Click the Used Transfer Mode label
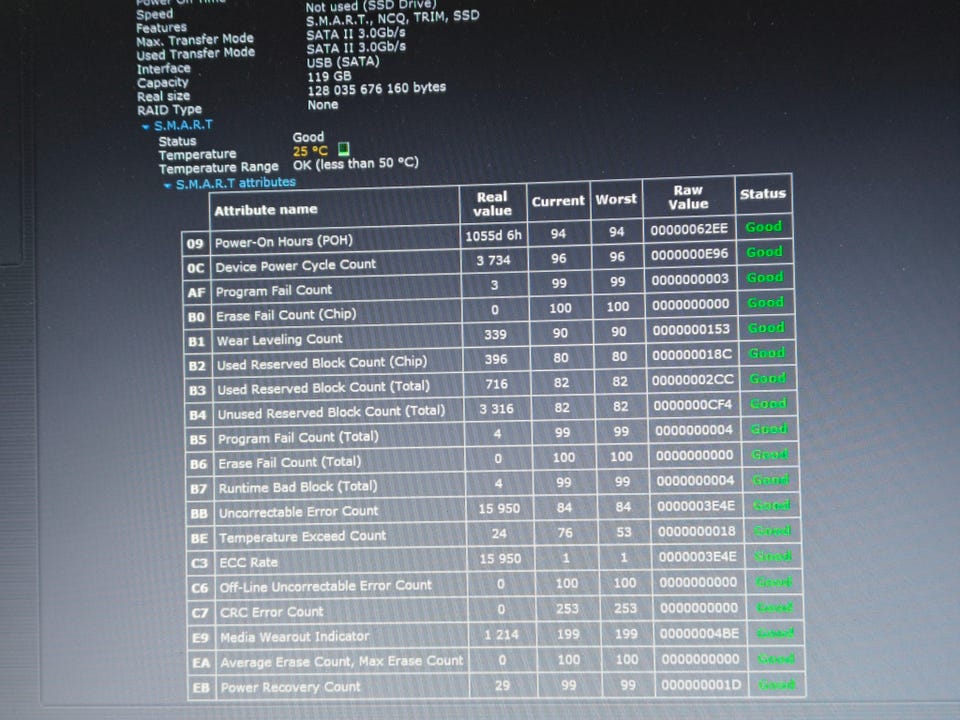The image size is (960, 720). 196,53
